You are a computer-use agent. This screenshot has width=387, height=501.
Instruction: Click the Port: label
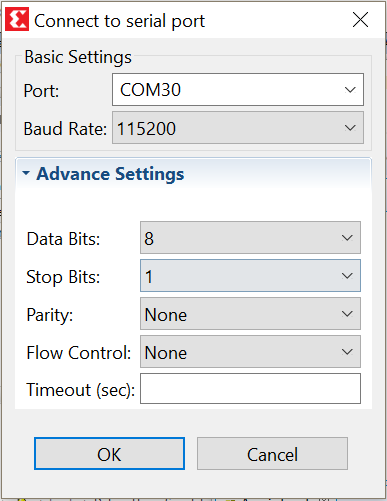tap(41, 91)
